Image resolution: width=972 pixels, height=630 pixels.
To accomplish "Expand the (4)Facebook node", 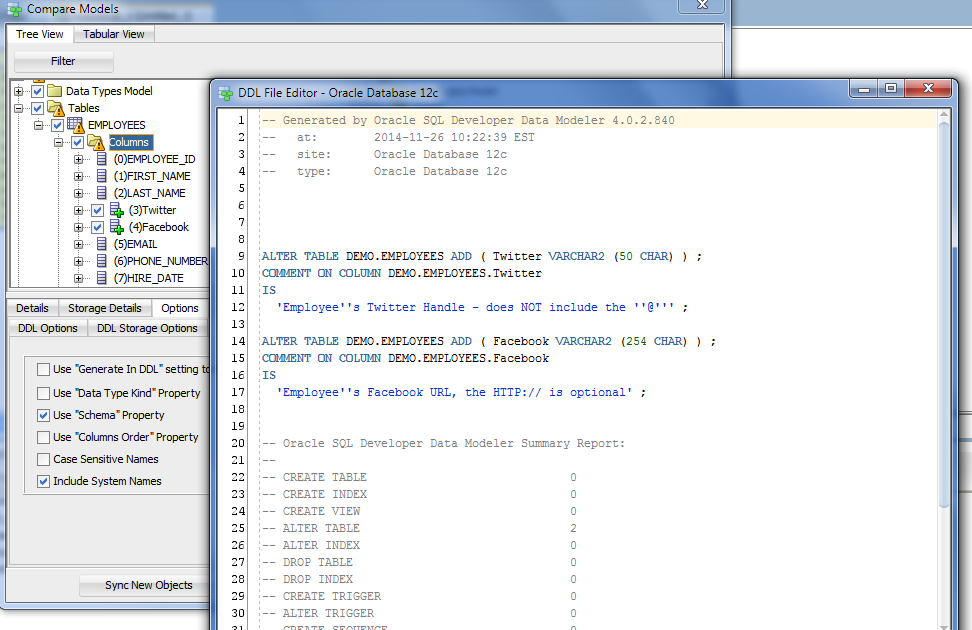I will click(78, 228).
